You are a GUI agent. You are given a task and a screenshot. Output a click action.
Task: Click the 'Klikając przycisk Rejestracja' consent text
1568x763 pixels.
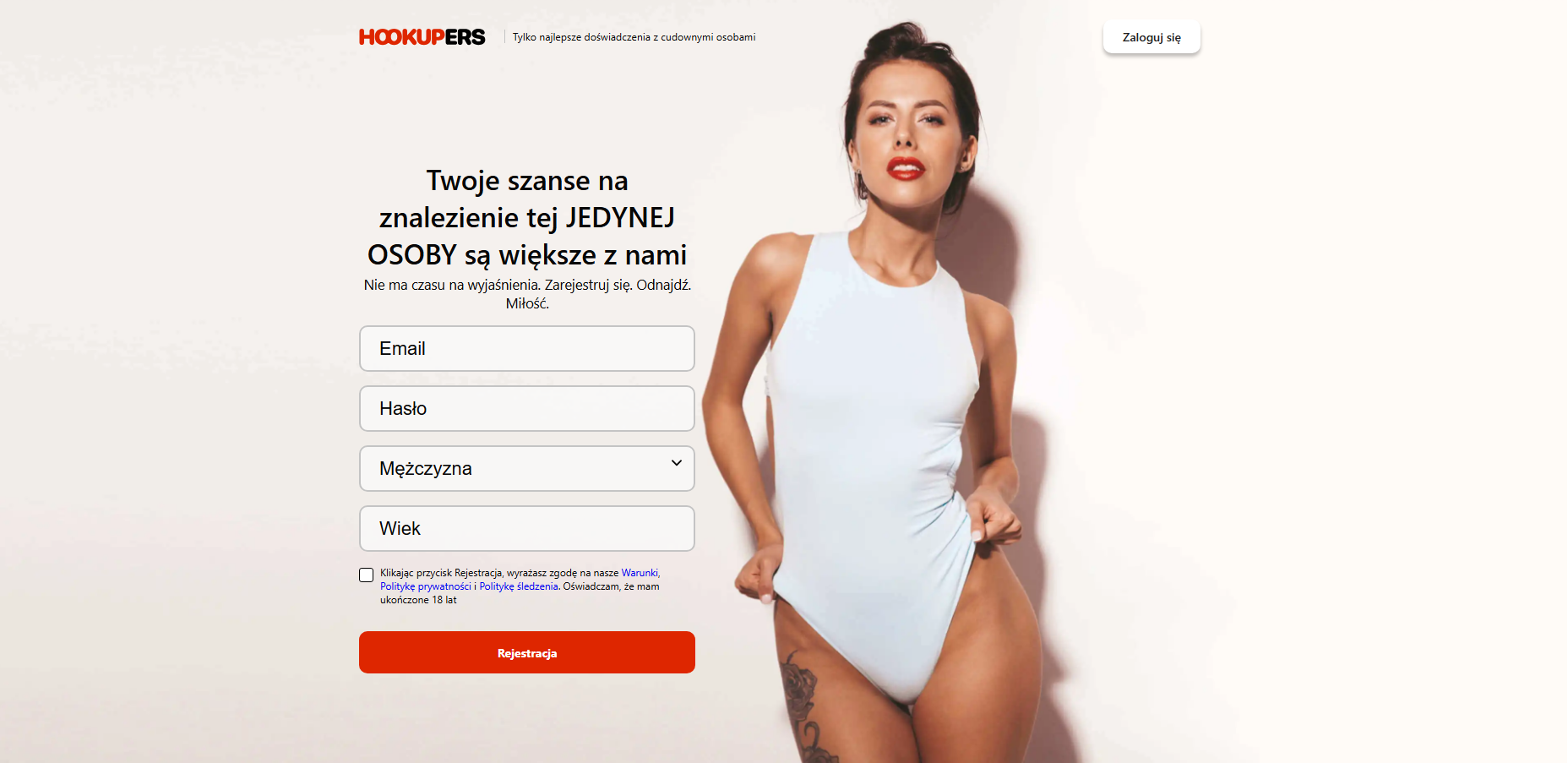(520, 586)
